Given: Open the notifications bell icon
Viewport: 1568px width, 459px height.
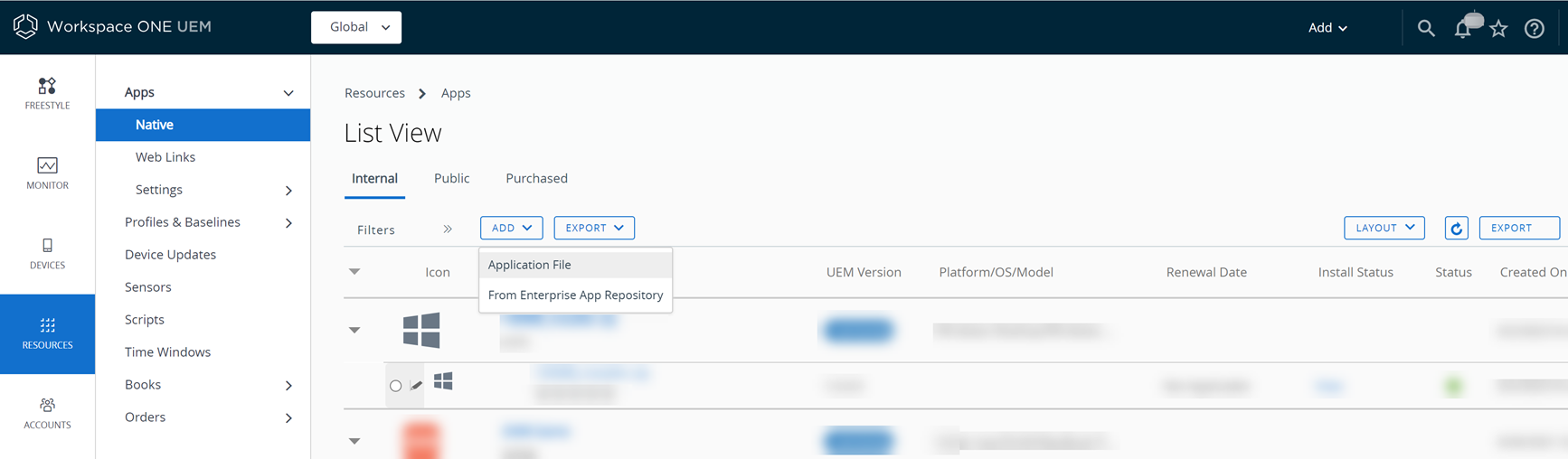Looking at the screenshot, I should tap(1463, 28).
